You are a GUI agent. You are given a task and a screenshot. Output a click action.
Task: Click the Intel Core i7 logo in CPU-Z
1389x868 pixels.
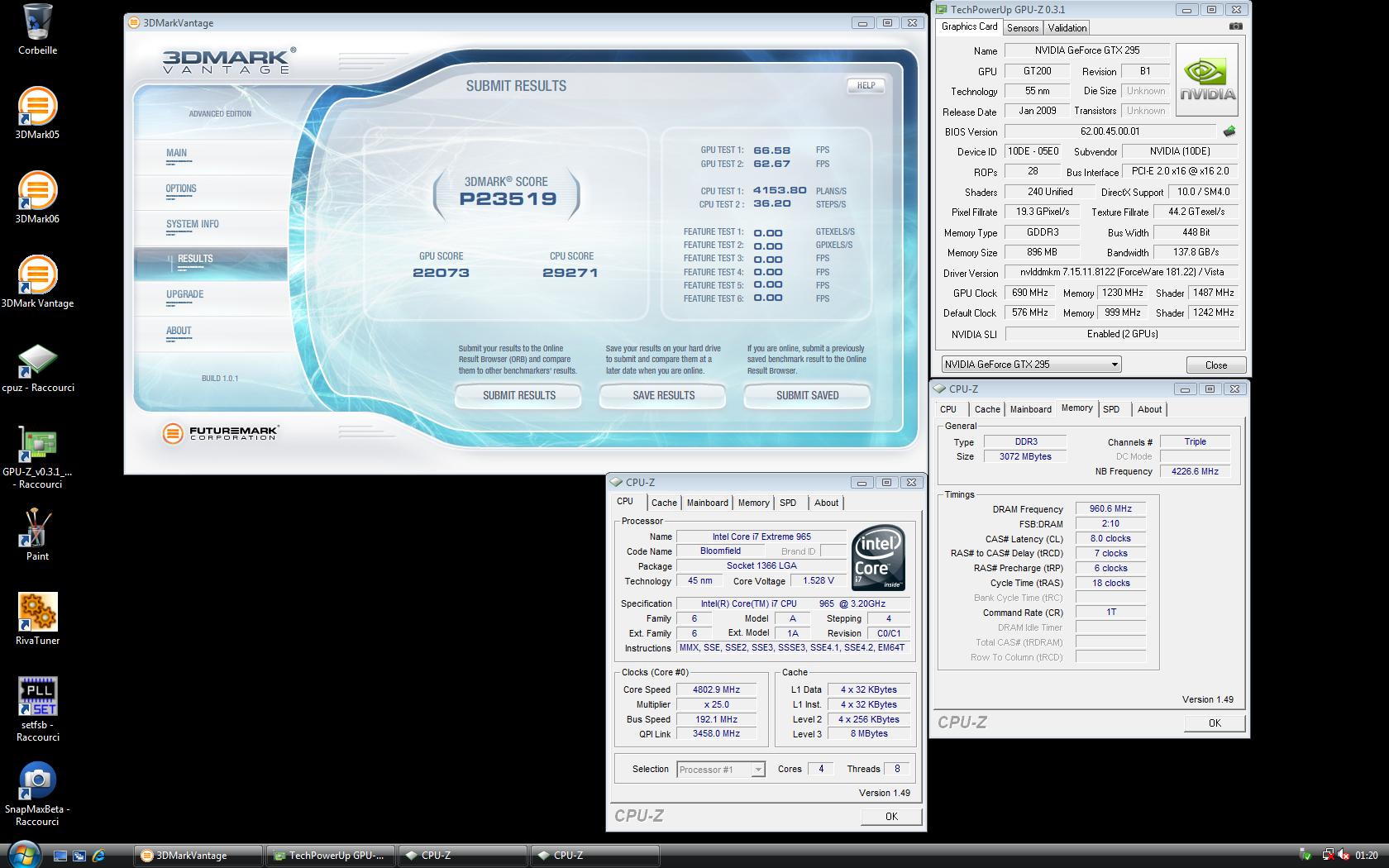878,556
